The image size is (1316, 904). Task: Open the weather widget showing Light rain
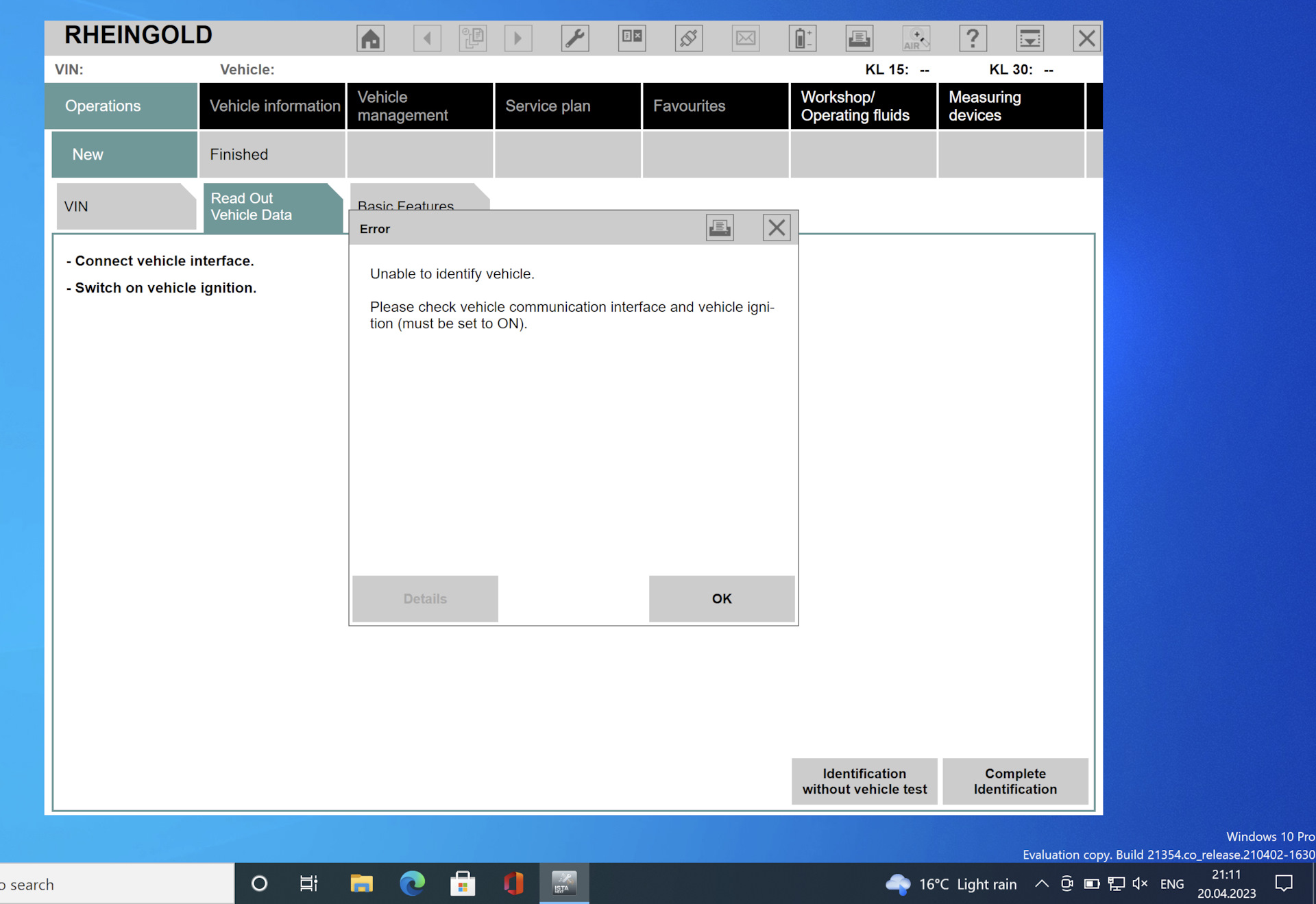[x=951, y=884]
